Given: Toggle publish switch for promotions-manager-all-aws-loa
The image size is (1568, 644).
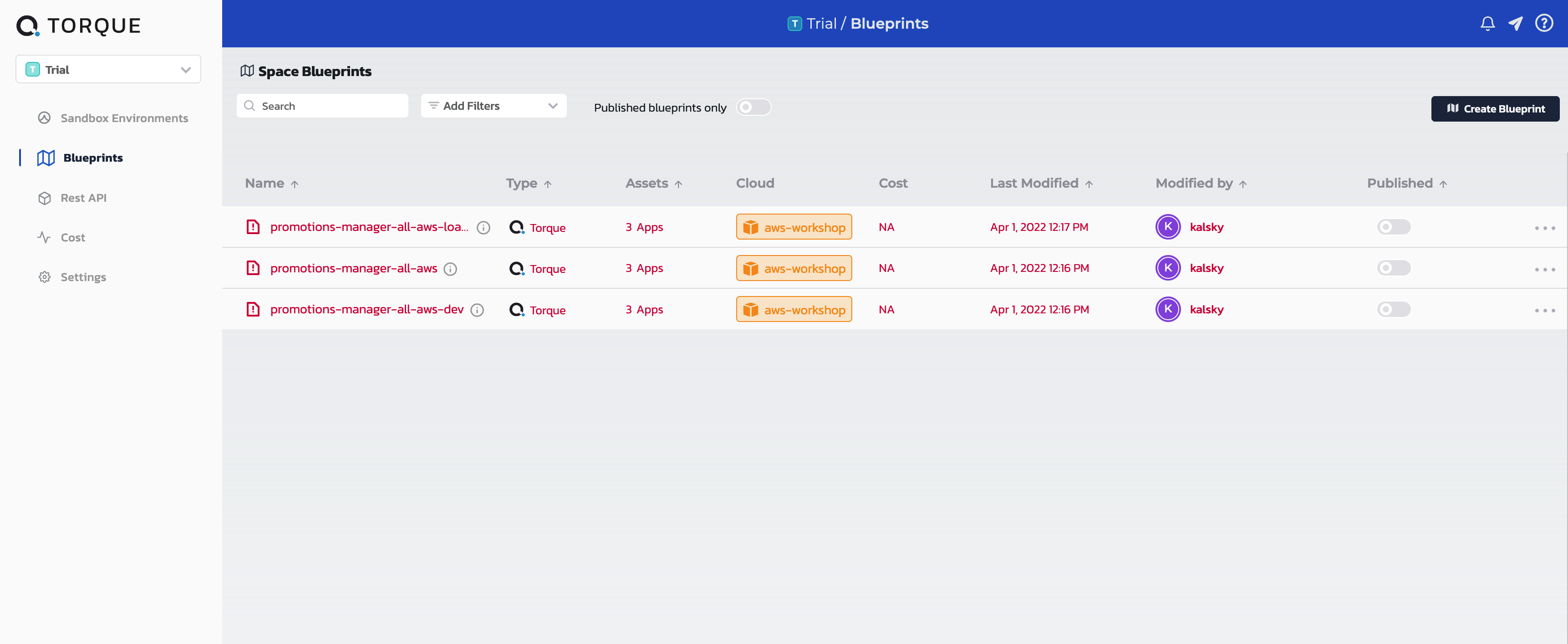Looking at the screenshot, I should click(1393, 227).
